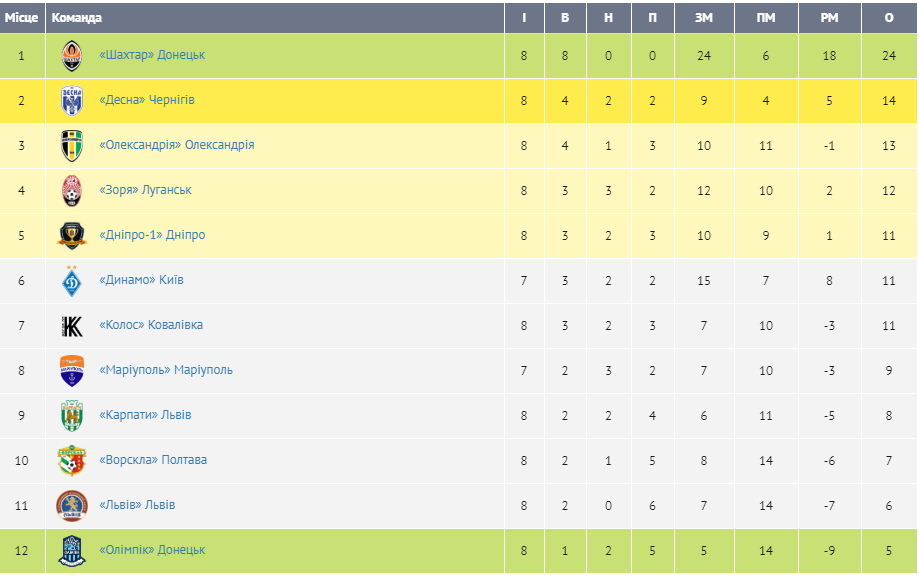Click the «РМ» goal difference column header
Image resolution: width=919 pixels, height=576 pixels.
[829, 18]
